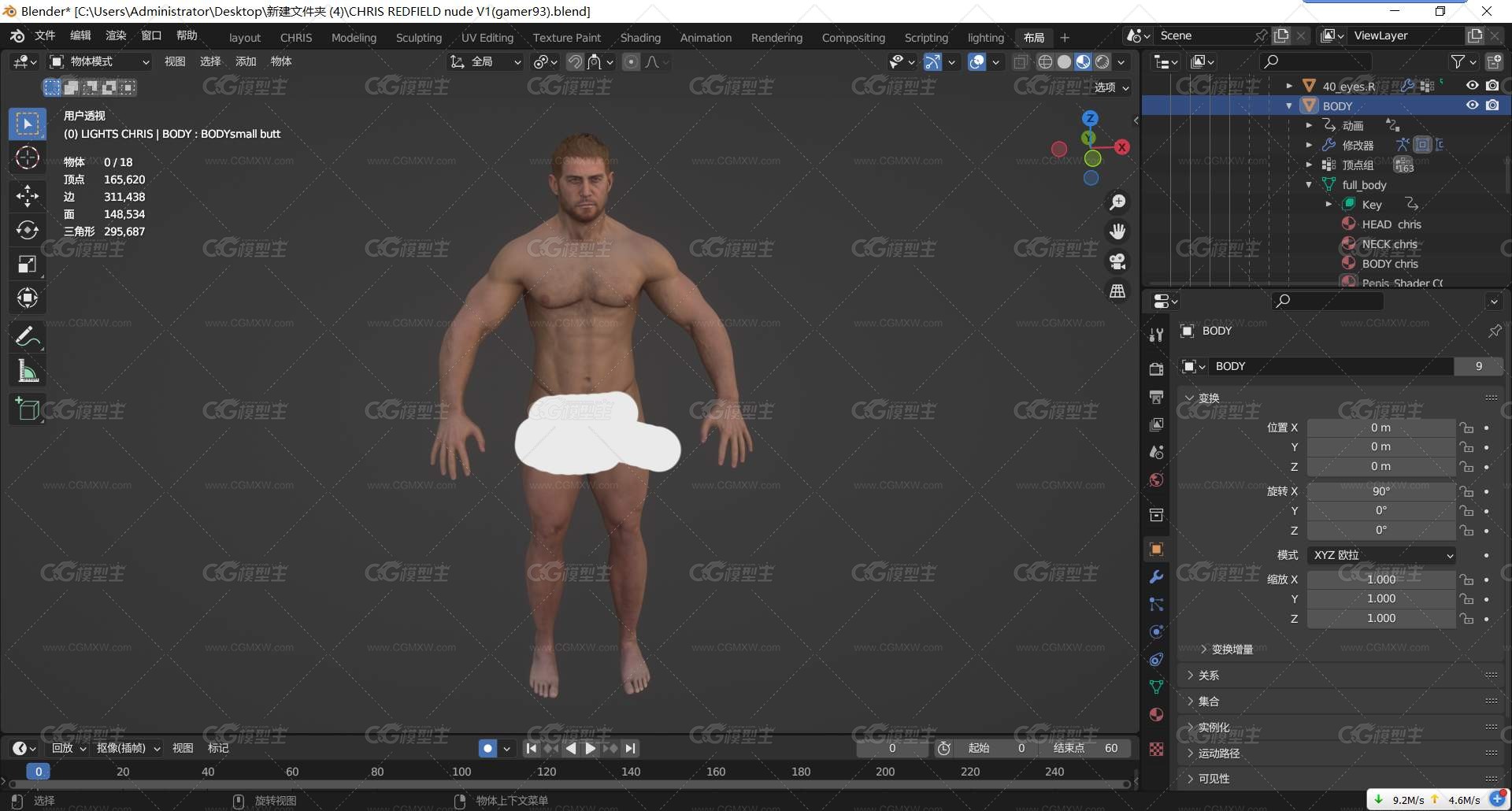This screenshot has width=1512, height=811.
Task: Open the Render properties tab
Action: [x=1156, y=368]
